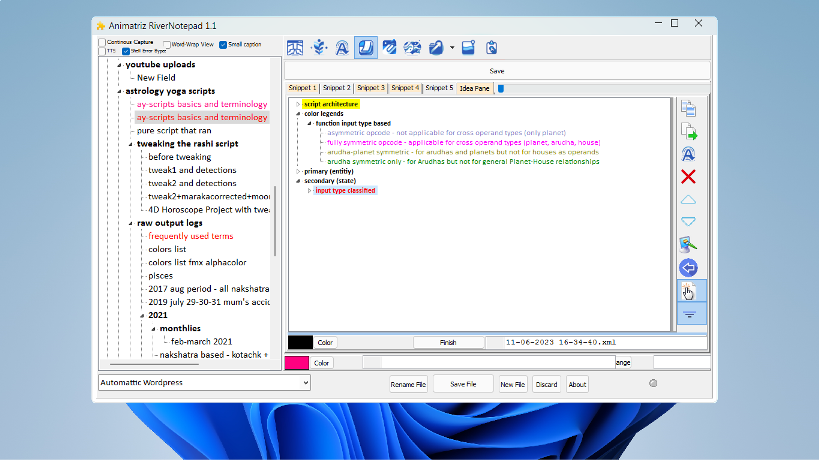Expand the script architecture node
Screen dimensions: 819x460
(298, 104)
